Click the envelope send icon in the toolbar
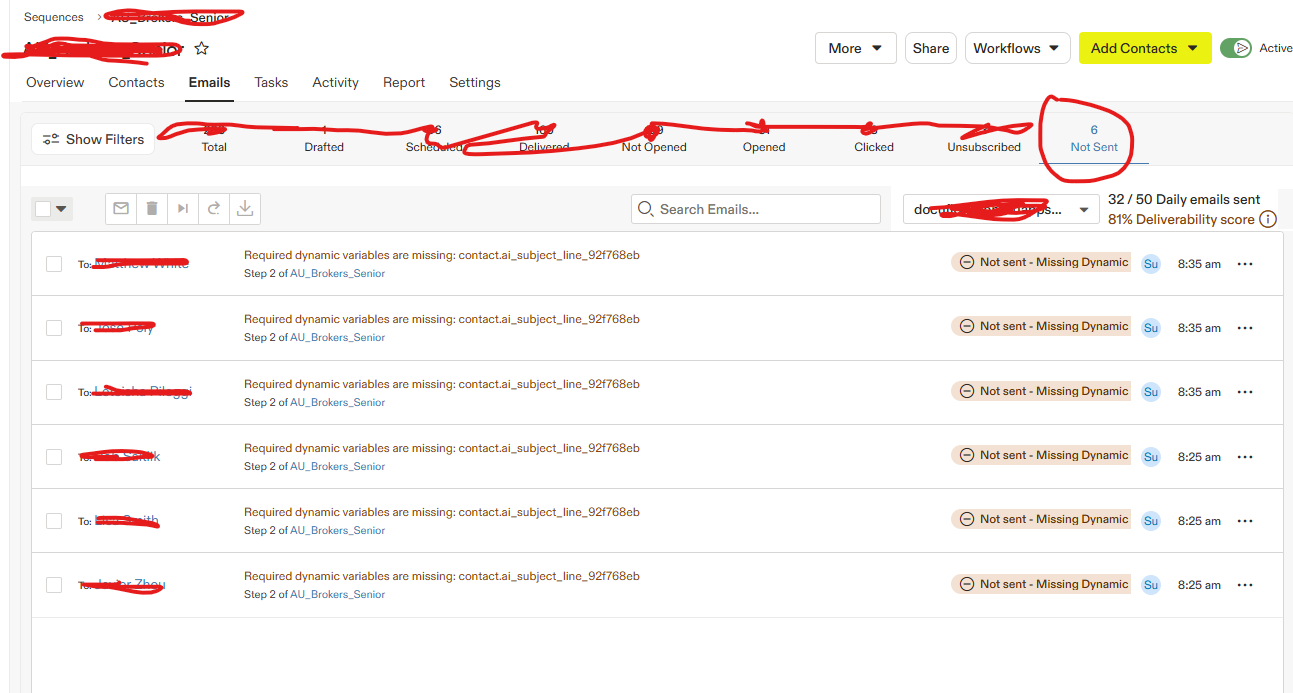This screenshot has width=1293, height=693. click(121, 208)
